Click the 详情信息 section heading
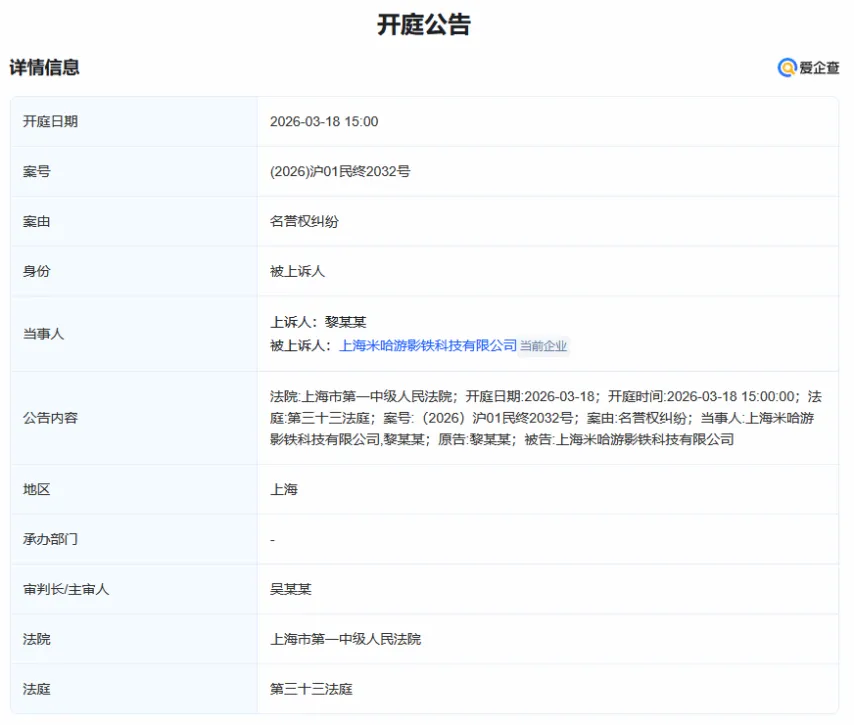Viewport: 854px width, 725px height. pos(46,67)
